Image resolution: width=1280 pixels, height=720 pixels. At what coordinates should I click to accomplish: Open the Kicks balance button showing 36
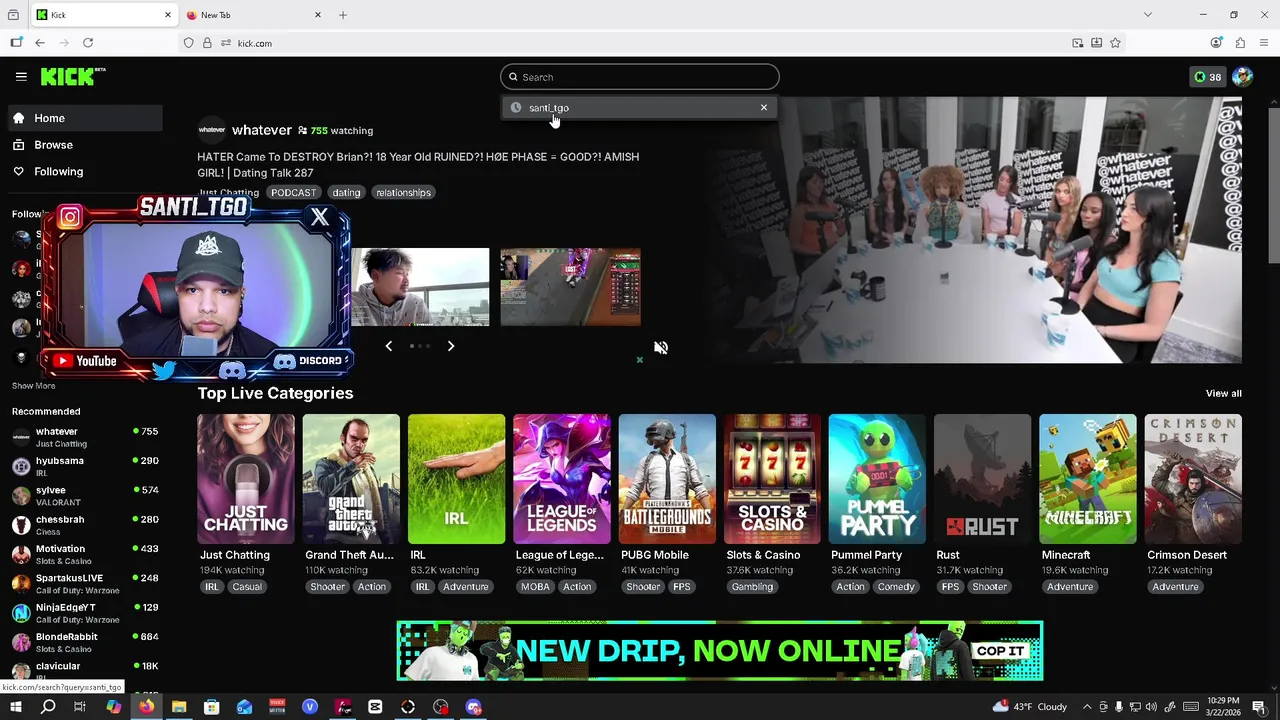point(1207,77)
